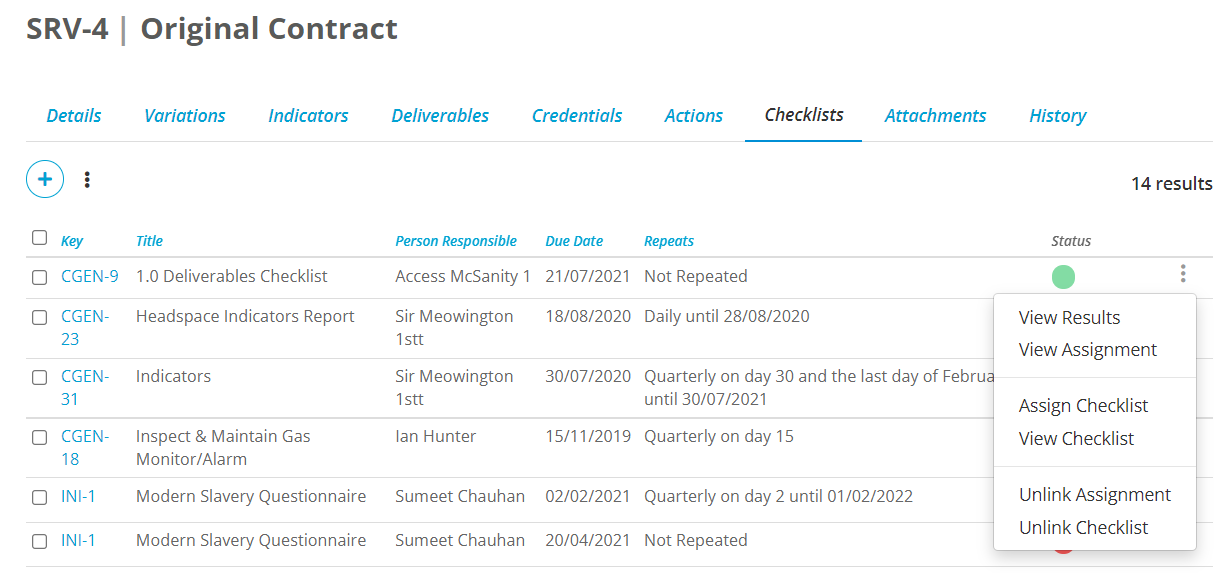Check the CGEN-18 row checkbox
Screen dimensions: 1230x573
click(39, 437)
